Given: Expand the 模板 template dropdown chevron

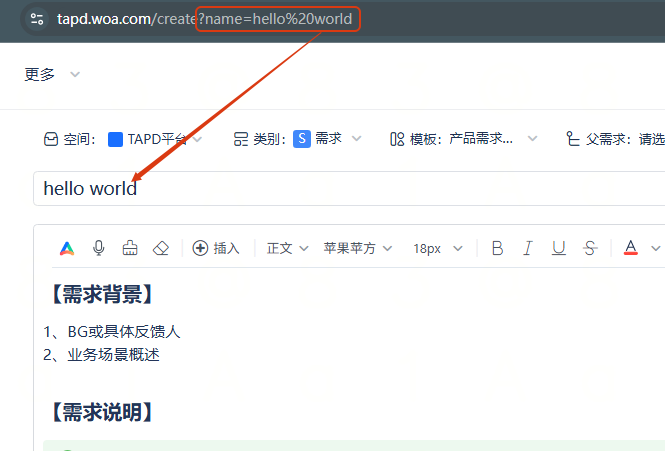Looking at the screenshot, I should 533,139.
